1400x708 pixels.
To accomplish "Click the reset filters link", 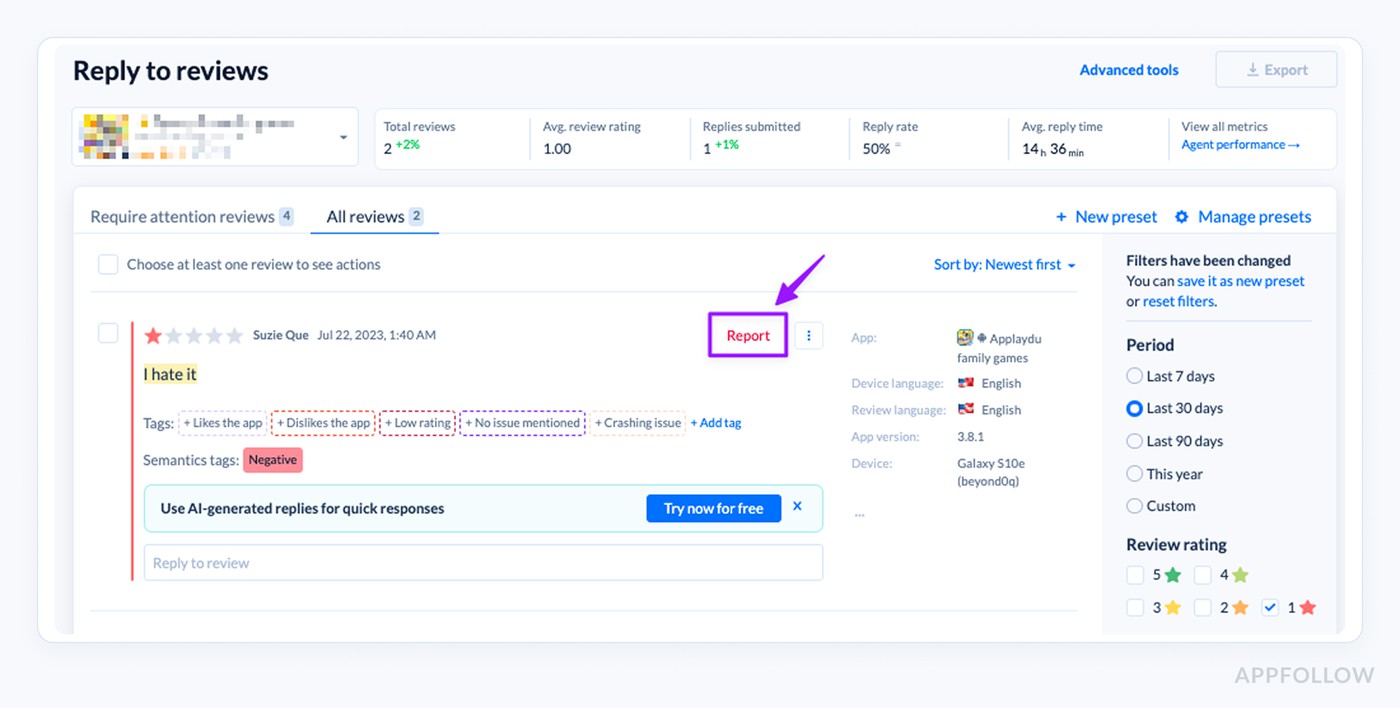I will coord(1178,301).
